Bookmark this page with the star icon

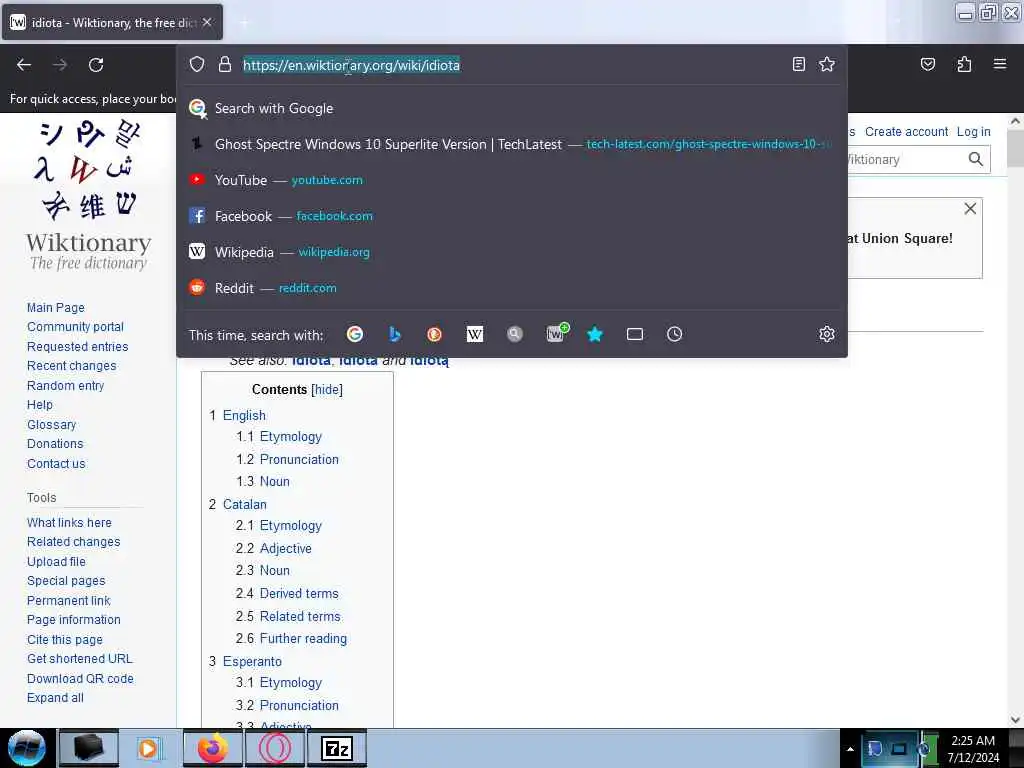point(827,64)
